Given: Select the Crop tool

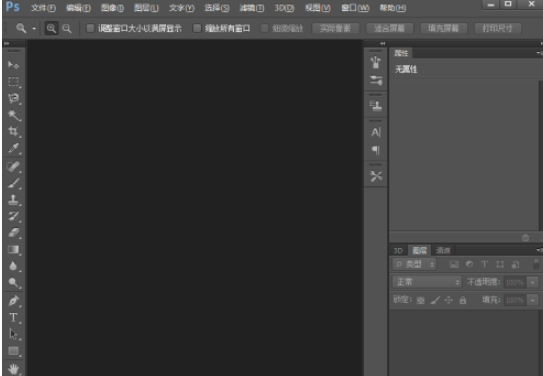Looking at the screenshot, I should point(13,132).
